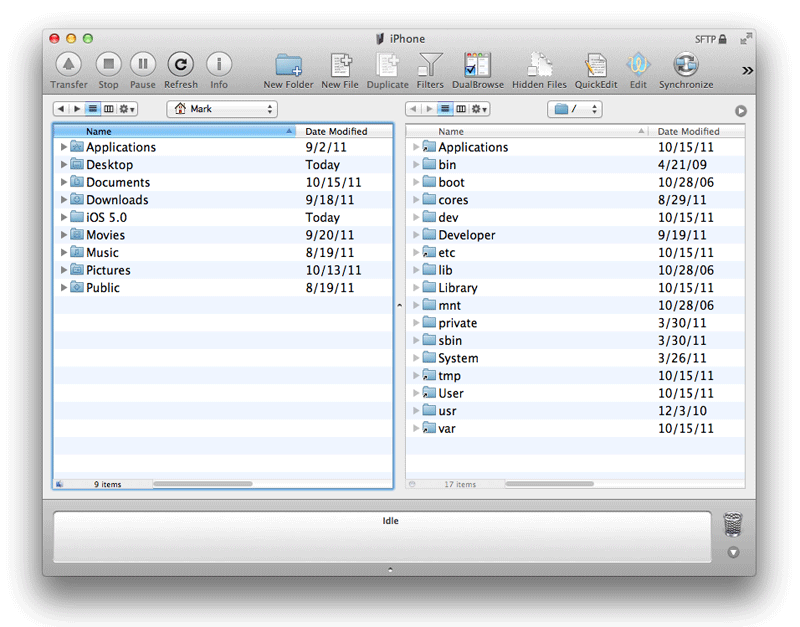Expand the Documents folder in left pane

(64, 182)
